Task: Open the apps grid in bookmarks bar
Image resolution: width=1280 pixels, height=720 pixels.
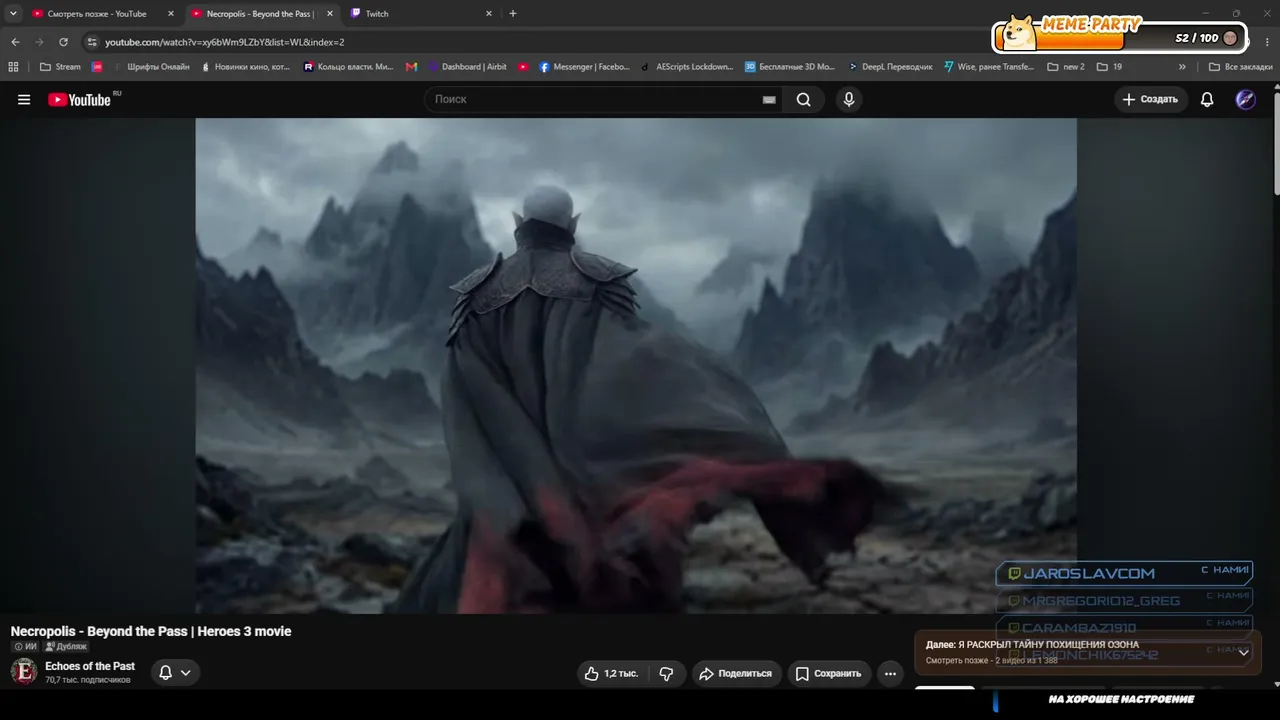Action: click(13, 67)
